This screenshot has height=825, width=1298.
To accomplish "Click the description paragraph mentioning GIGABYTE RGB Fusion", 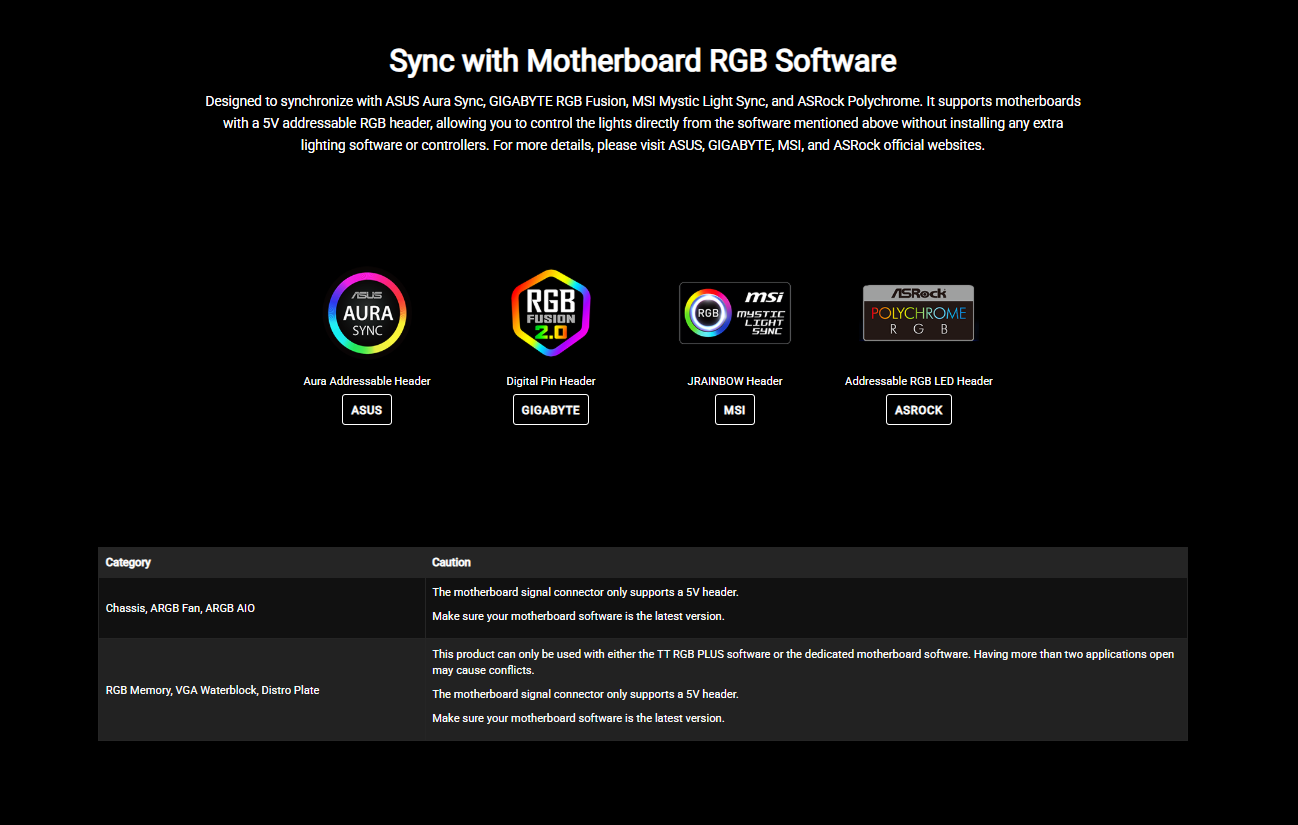I will click(x=642, y=123).
